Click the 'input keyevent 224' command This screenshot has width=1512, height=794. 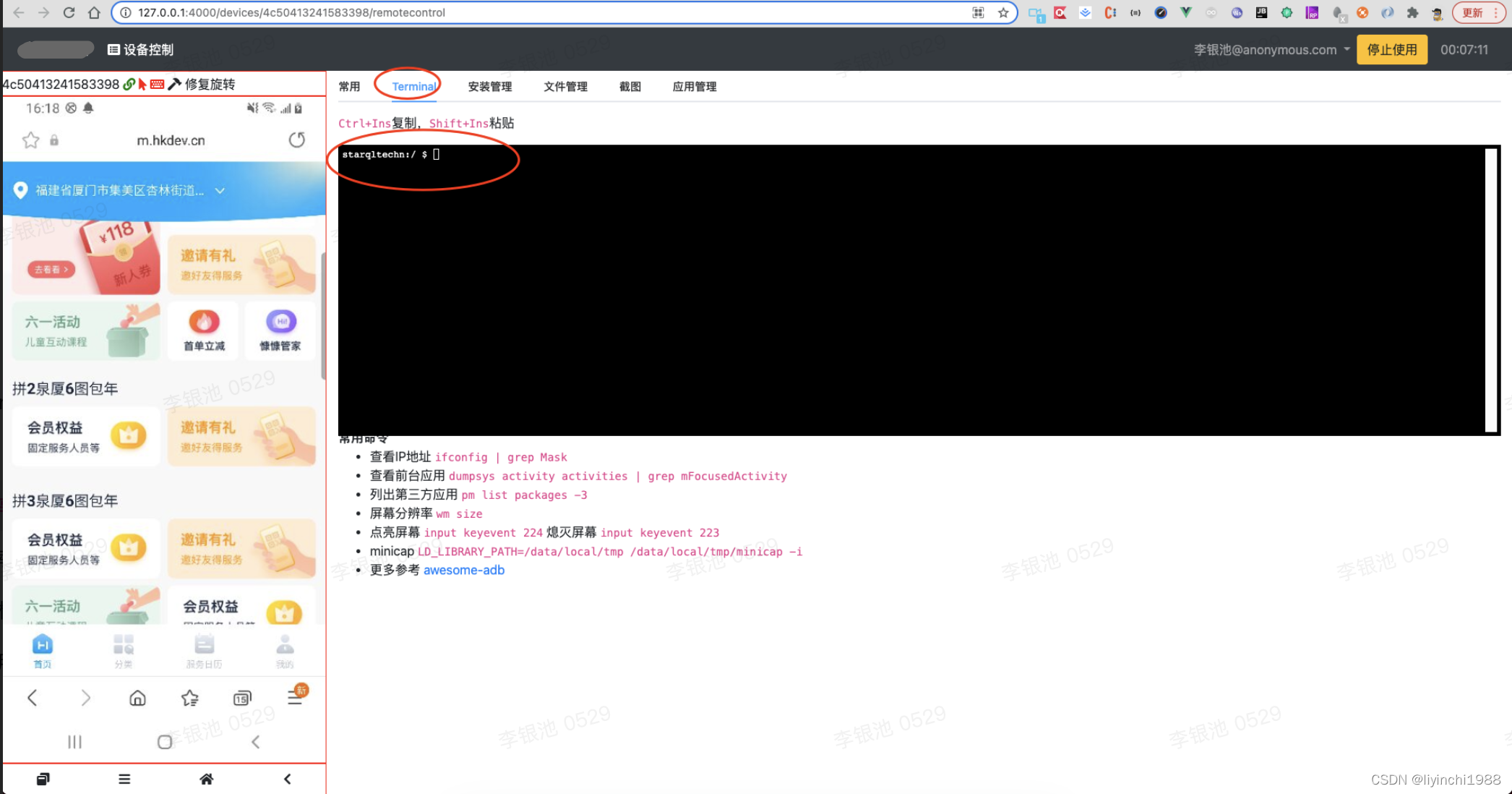tap(483, 532)
